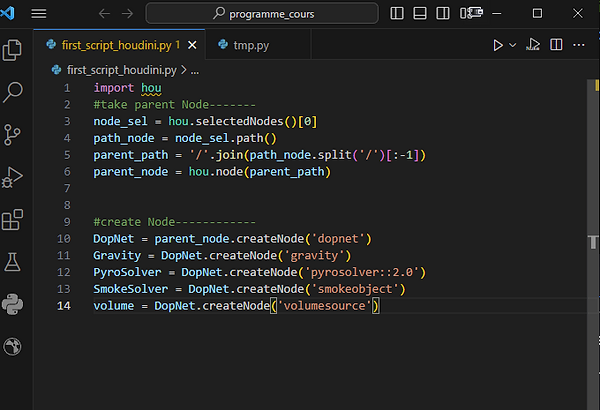Click the 'dopnet' string on line 10
This screenshot has width=600, height=410.
click(338, 239)
